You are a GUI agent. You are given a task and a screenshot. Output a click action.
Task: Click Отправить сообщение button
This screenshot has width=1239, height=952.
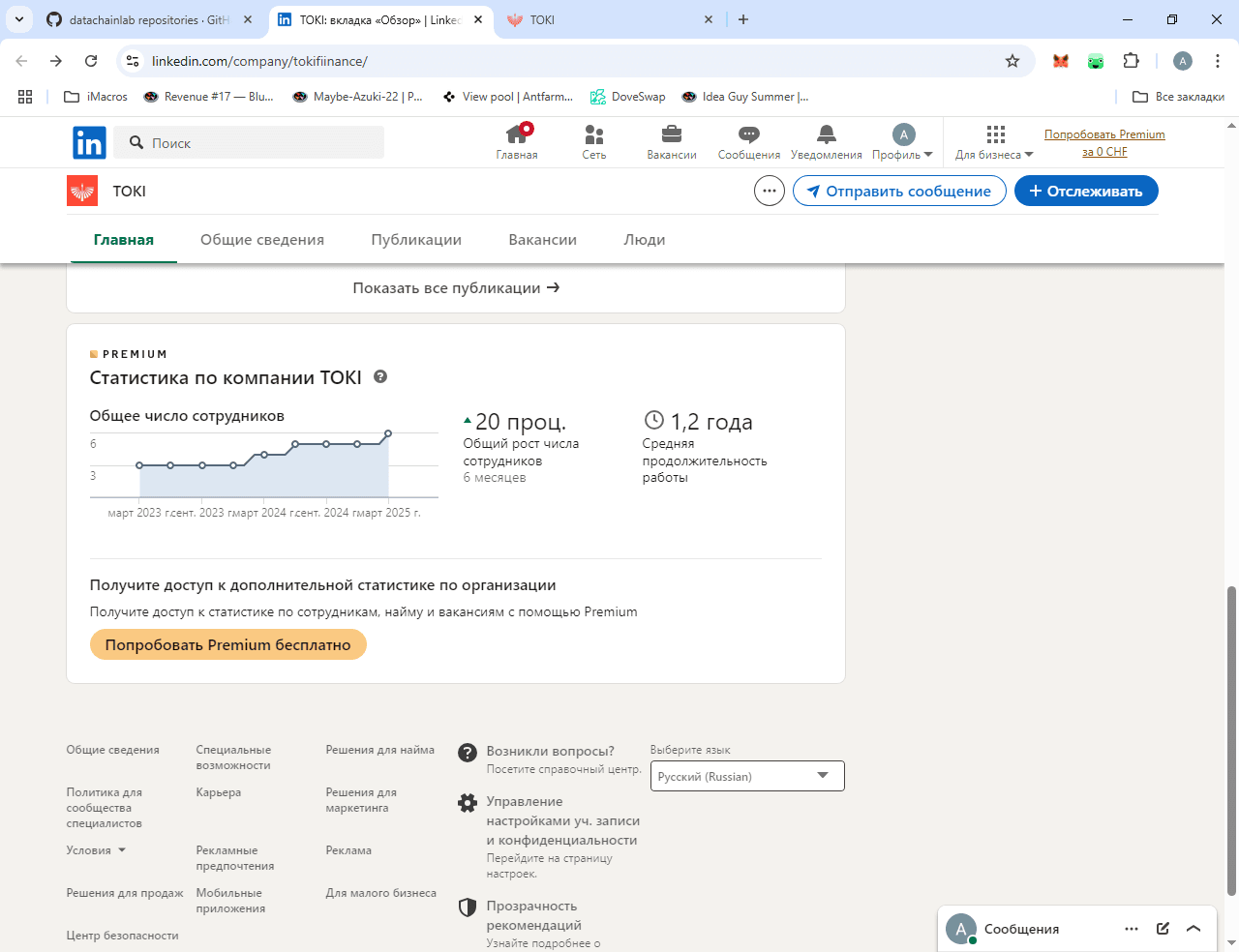(899, 191)
